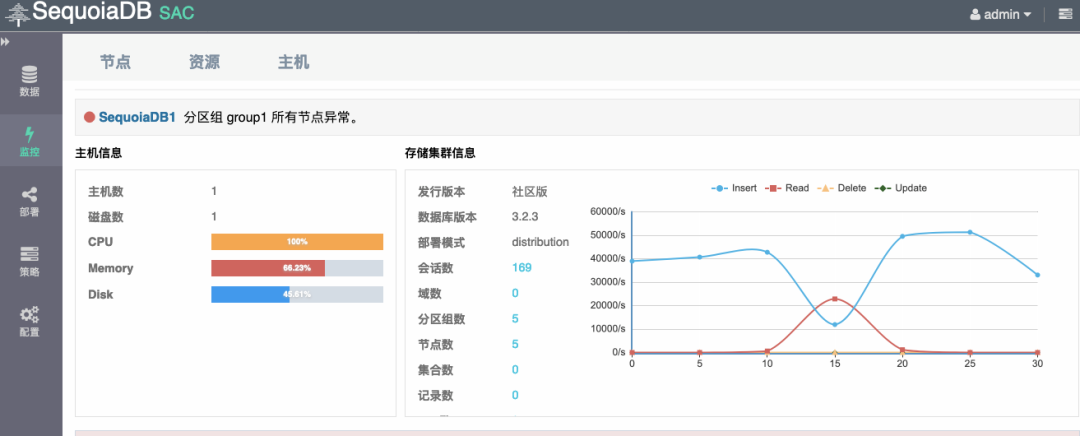Open the 部署 share icon
Viewport: 1080px width, 436px height.
click(x=30, y=195)
